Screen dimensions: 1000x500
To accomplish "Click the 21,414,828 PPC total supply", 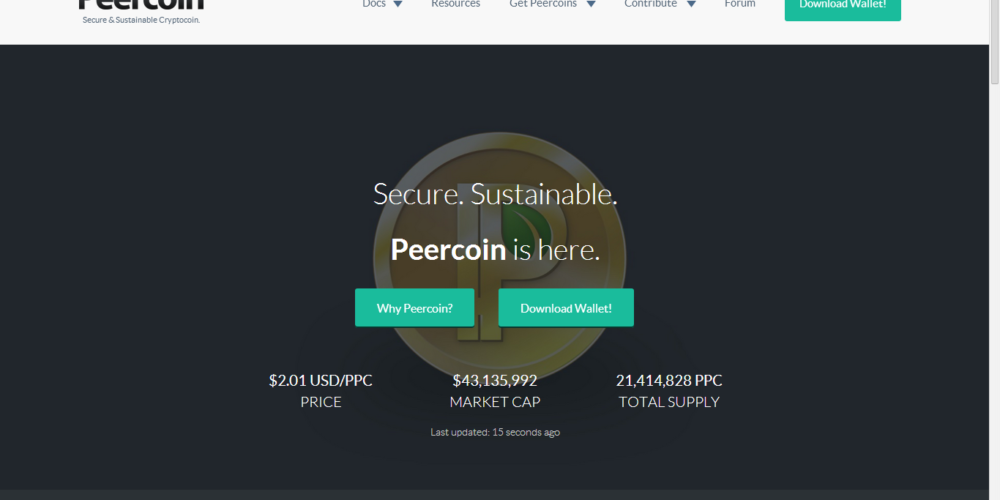I will pos(669,381).
